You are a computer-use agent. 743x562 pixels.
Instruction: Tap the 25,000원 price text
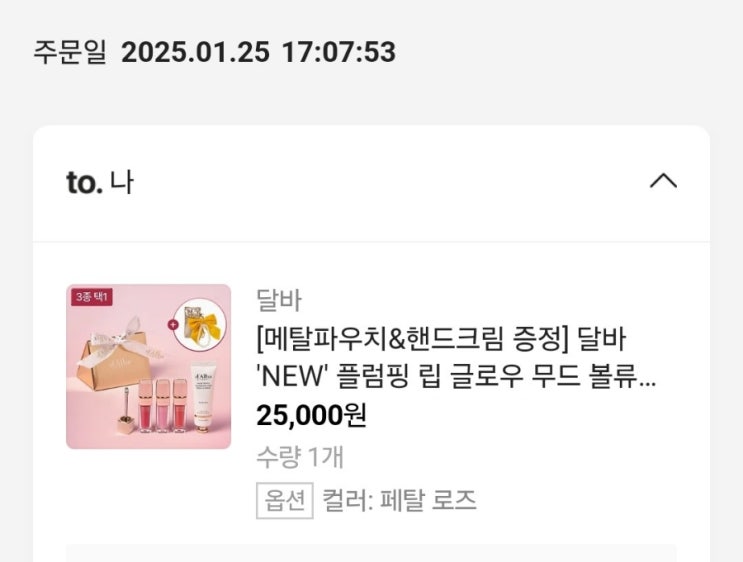point(311,415)
